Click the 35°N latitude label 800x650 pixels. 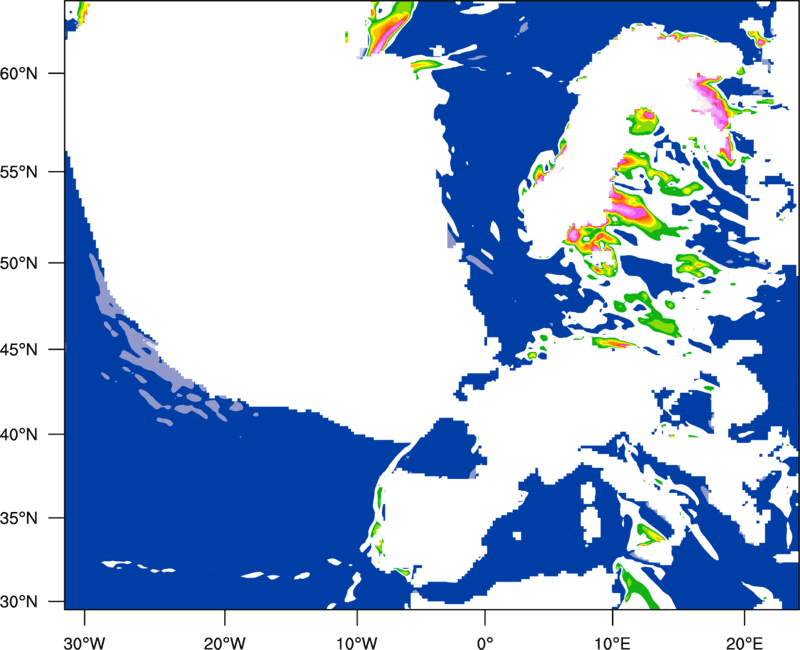[19, 518]
